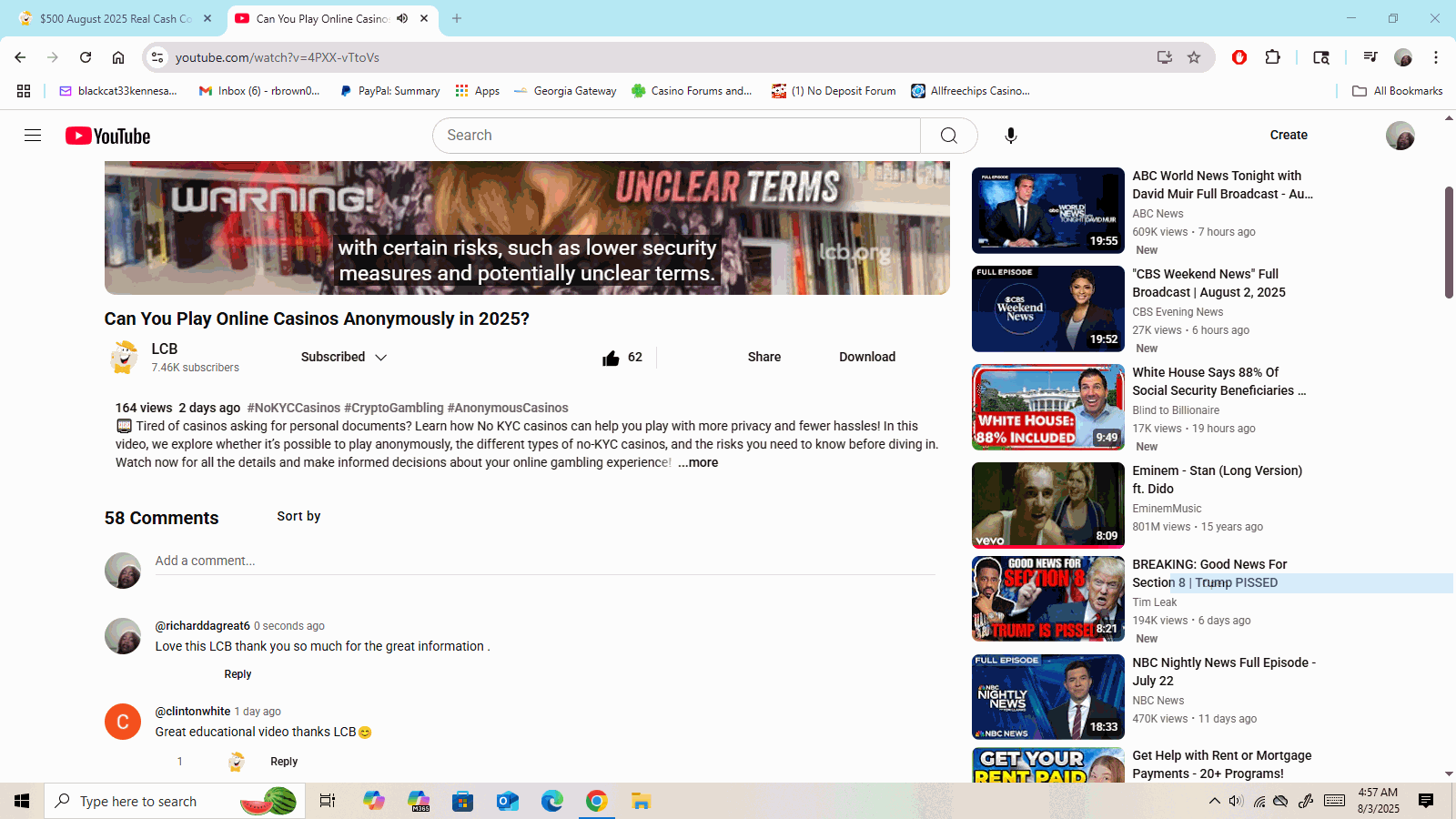Like the video with thumbs-up icon
The height and width of the screenshot is (819, 1456).
coord(611,358)
